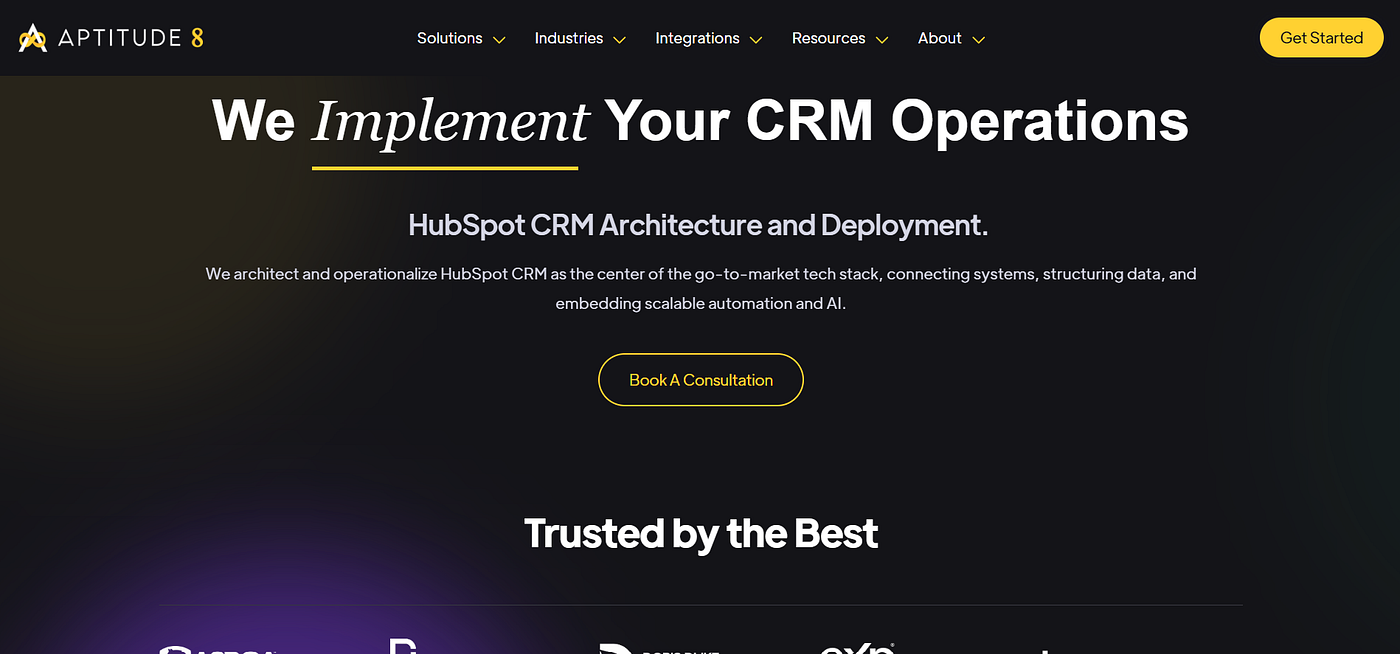
Task: Select "HubSpot CRM Architecture and Deployment." subheading
Action: (x=698, y=225)
